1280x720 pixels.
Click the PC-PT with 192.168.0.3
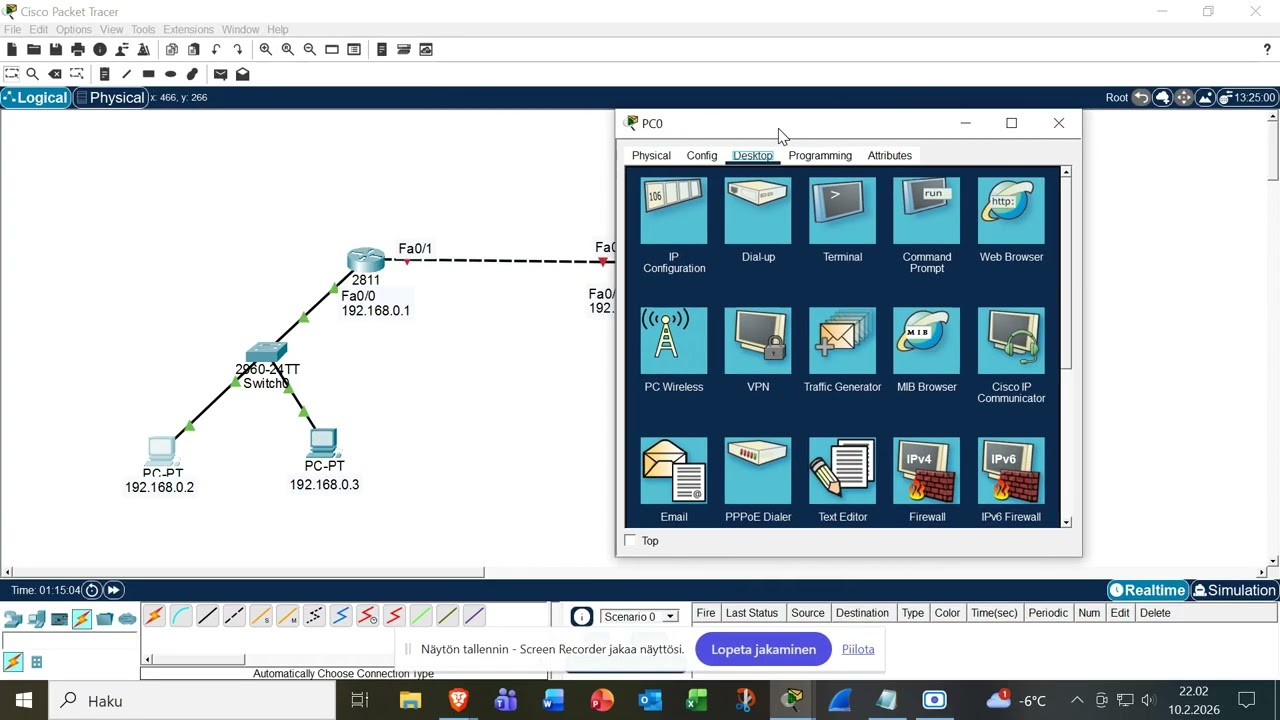tap(323, 442)
